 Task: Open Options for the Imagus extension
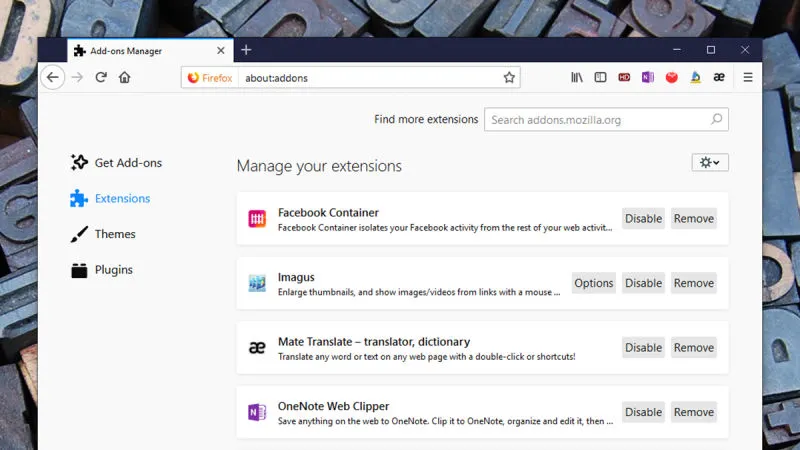click(593, 283)
